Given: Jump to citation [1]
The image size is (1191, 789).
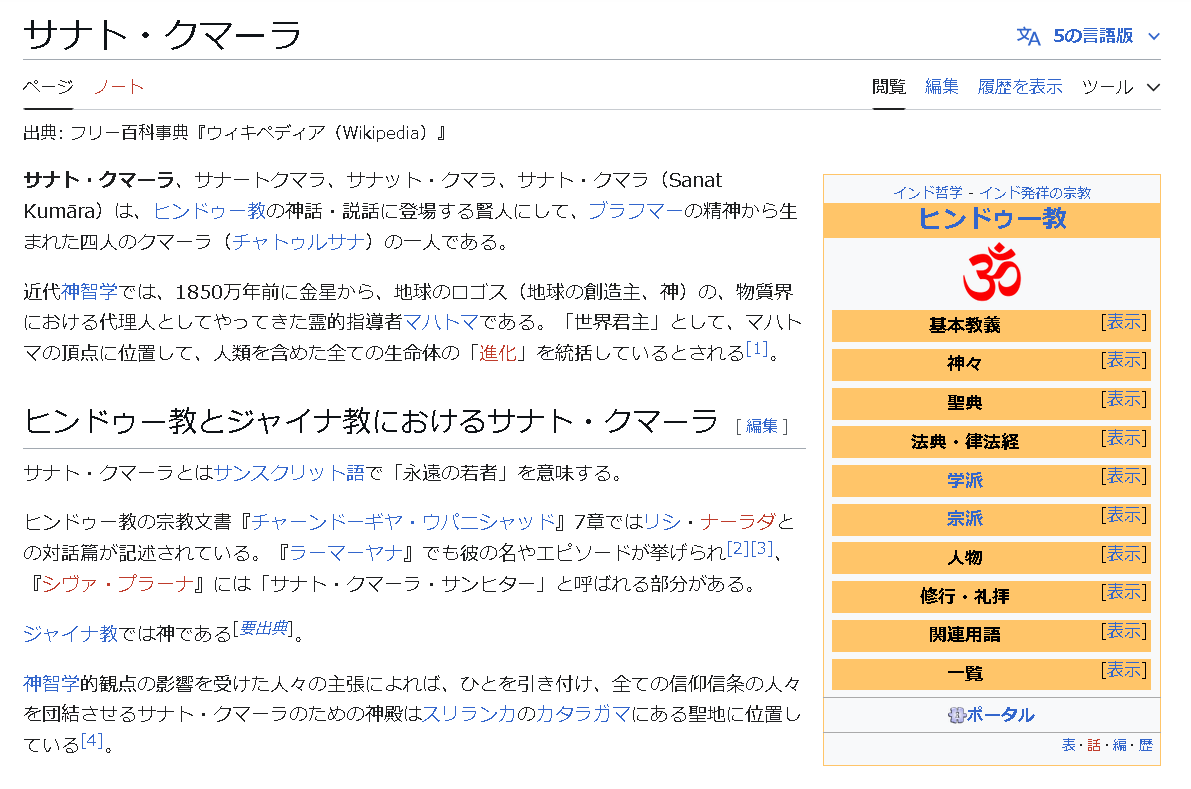Looking at the screenshot, I should (x=757, y=349).
